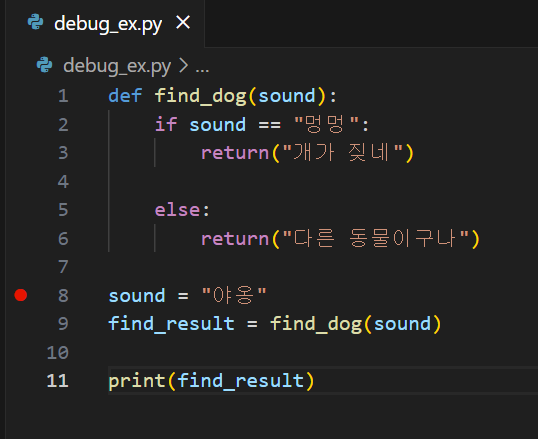
Task: Open the debug_ex.py breadcrumb item
Action: click(x=117, y=66)
